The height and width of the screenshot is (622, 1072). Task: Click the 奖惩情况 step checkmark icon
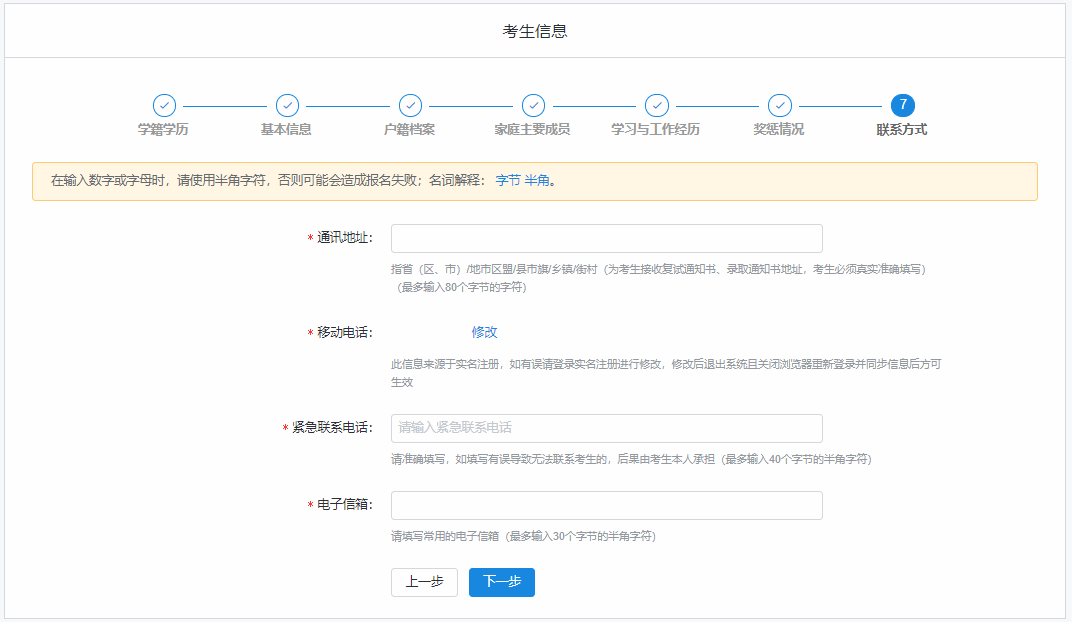click(779, 106)
